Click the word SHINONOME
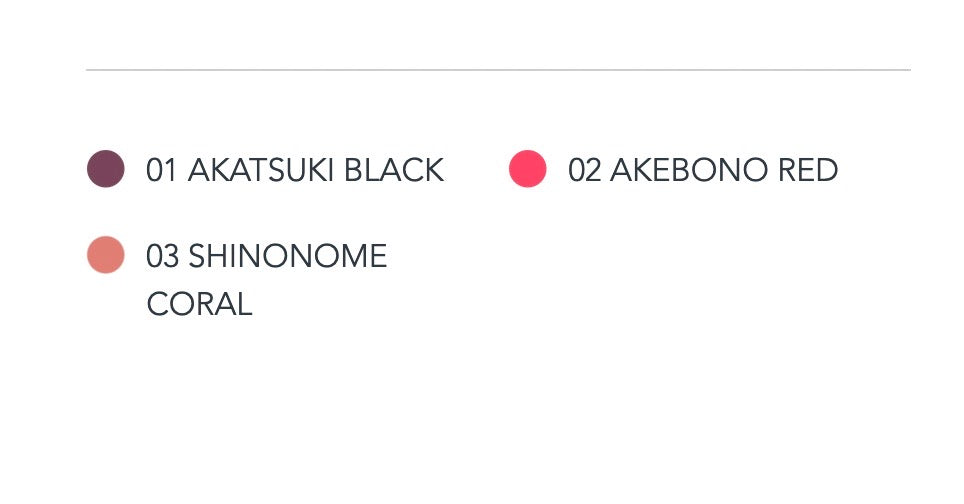This screenshot has height=504, width=964. pos(287,257)
